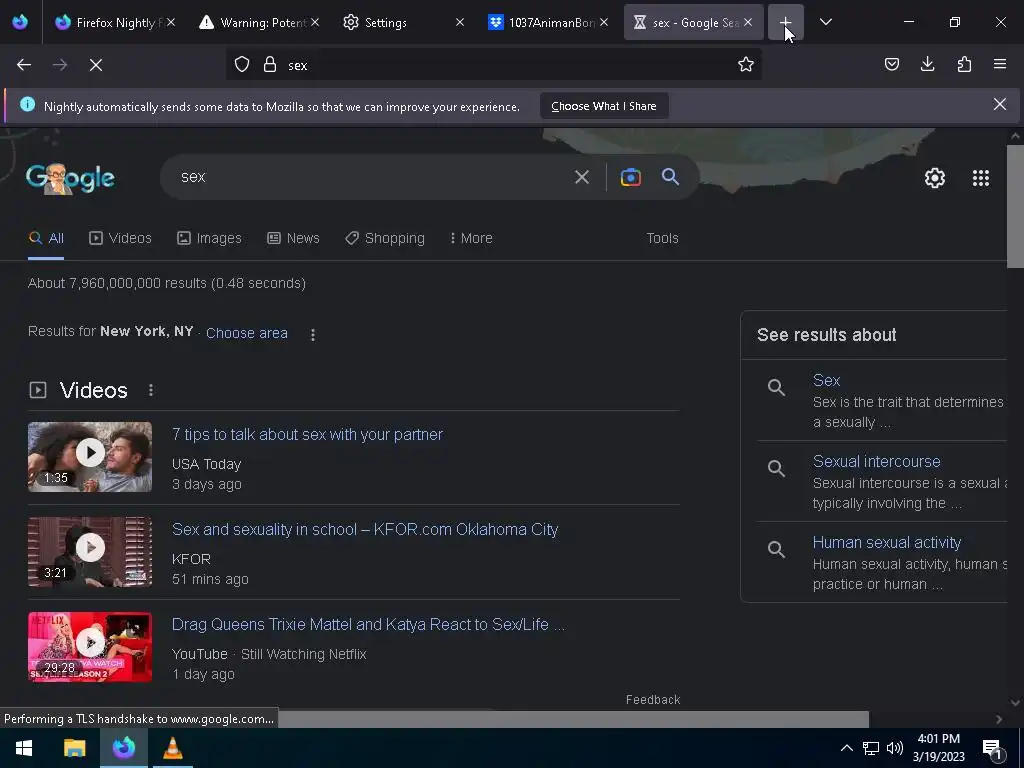Viewport: 1024px width, 768px height.
Task: Open the Videos section options dots
Action: [151, 390]
